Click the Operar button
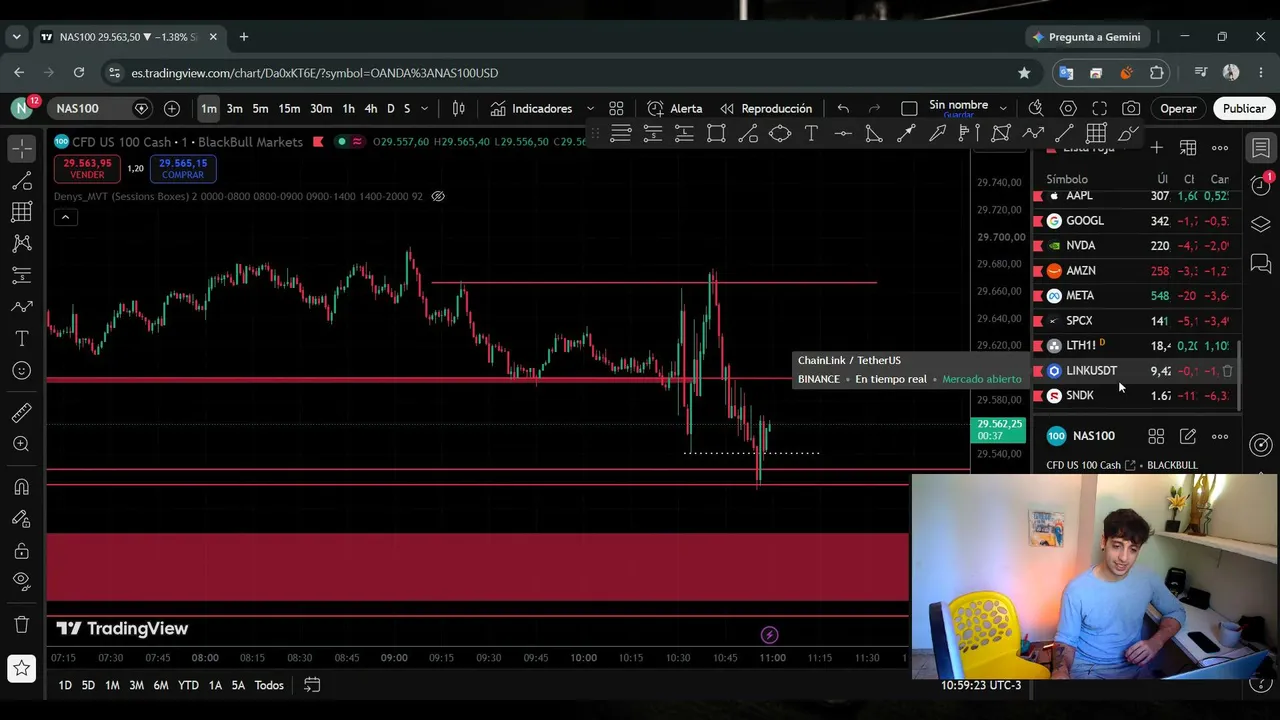 (1178, 108)
